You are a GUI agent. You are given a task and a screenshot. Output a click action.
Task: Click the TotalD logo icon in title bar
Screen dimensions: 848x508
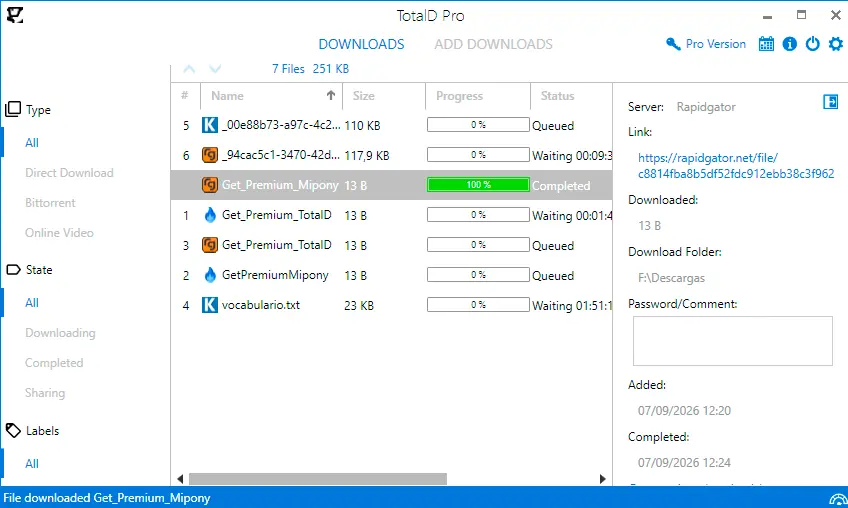tap(15, 15)
